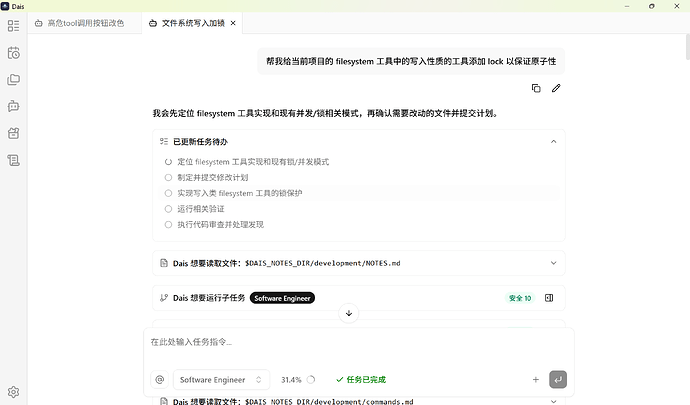690x405 pixels.
Task: Click the 已更新任务待办 header text
Action: point(200,142)
